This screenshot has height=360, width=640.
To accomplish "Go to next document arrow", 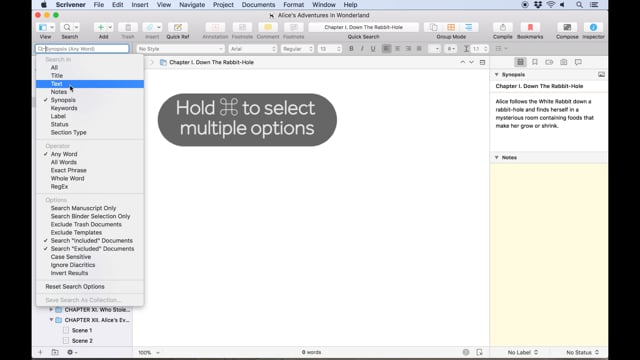I will point(471,62).
